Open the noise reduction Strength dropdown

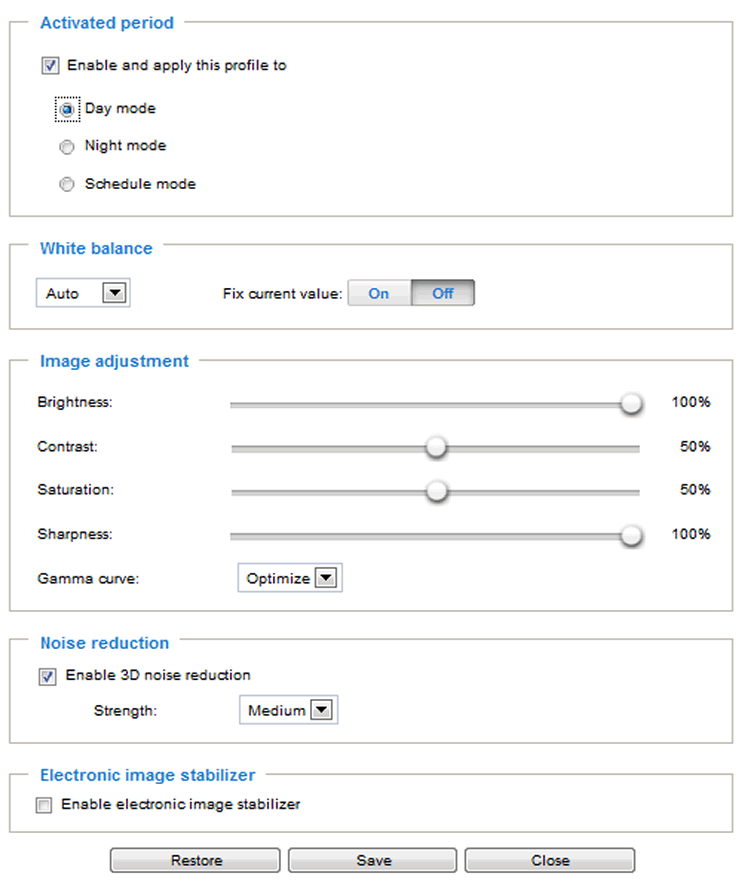pos(288,710)
